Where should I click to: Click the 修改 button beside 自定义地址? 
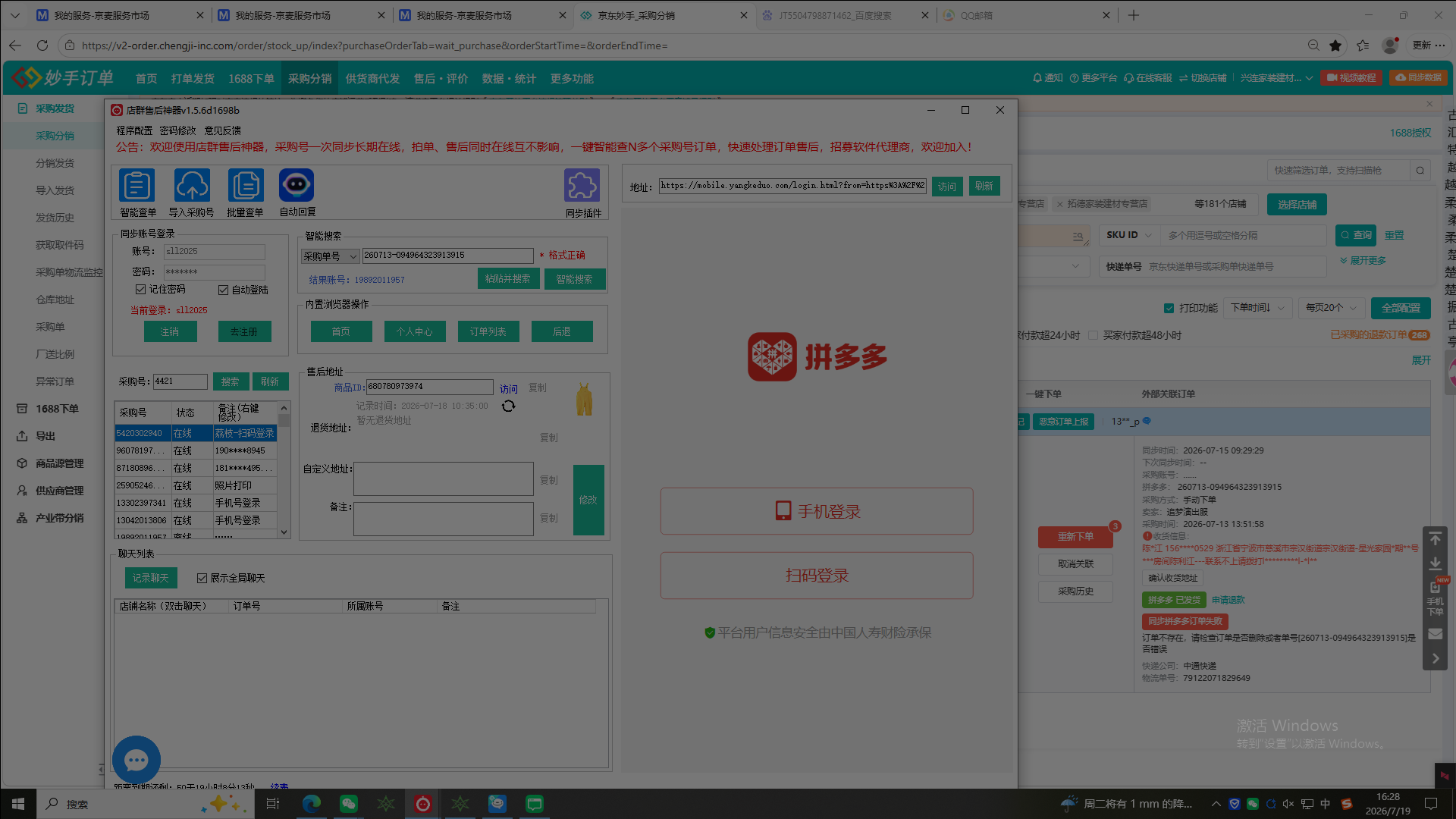[588, 500]
